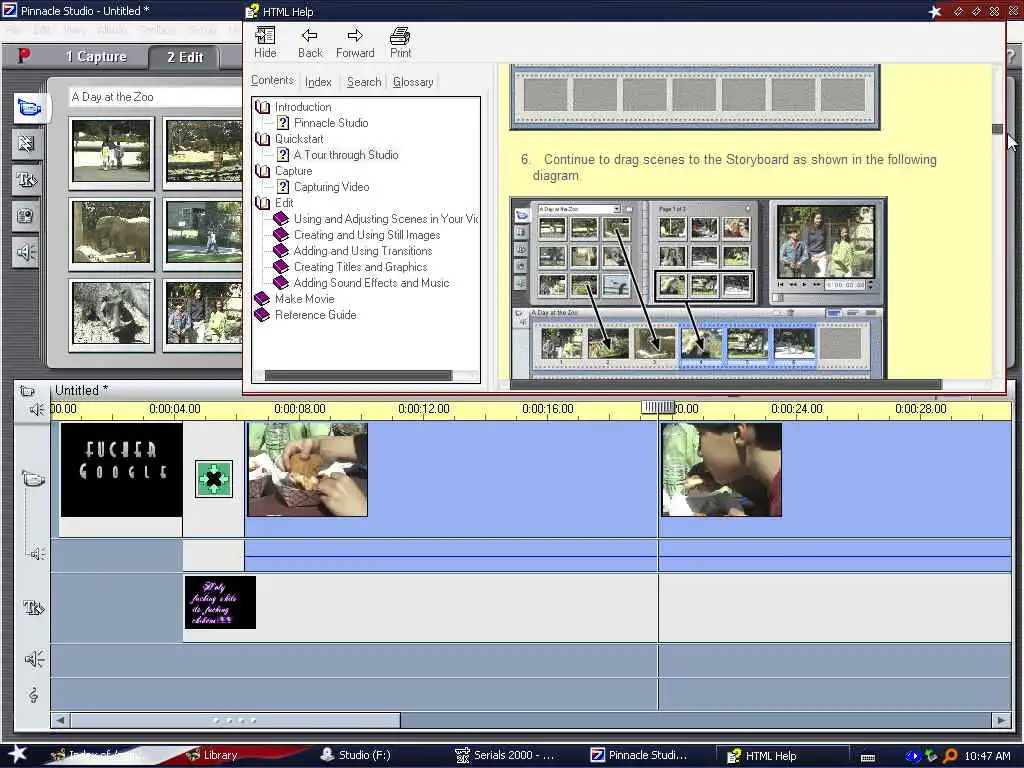Open the Capturing Video topic
This screenshot has width=1024, height=768.
(x=332, y=187)
